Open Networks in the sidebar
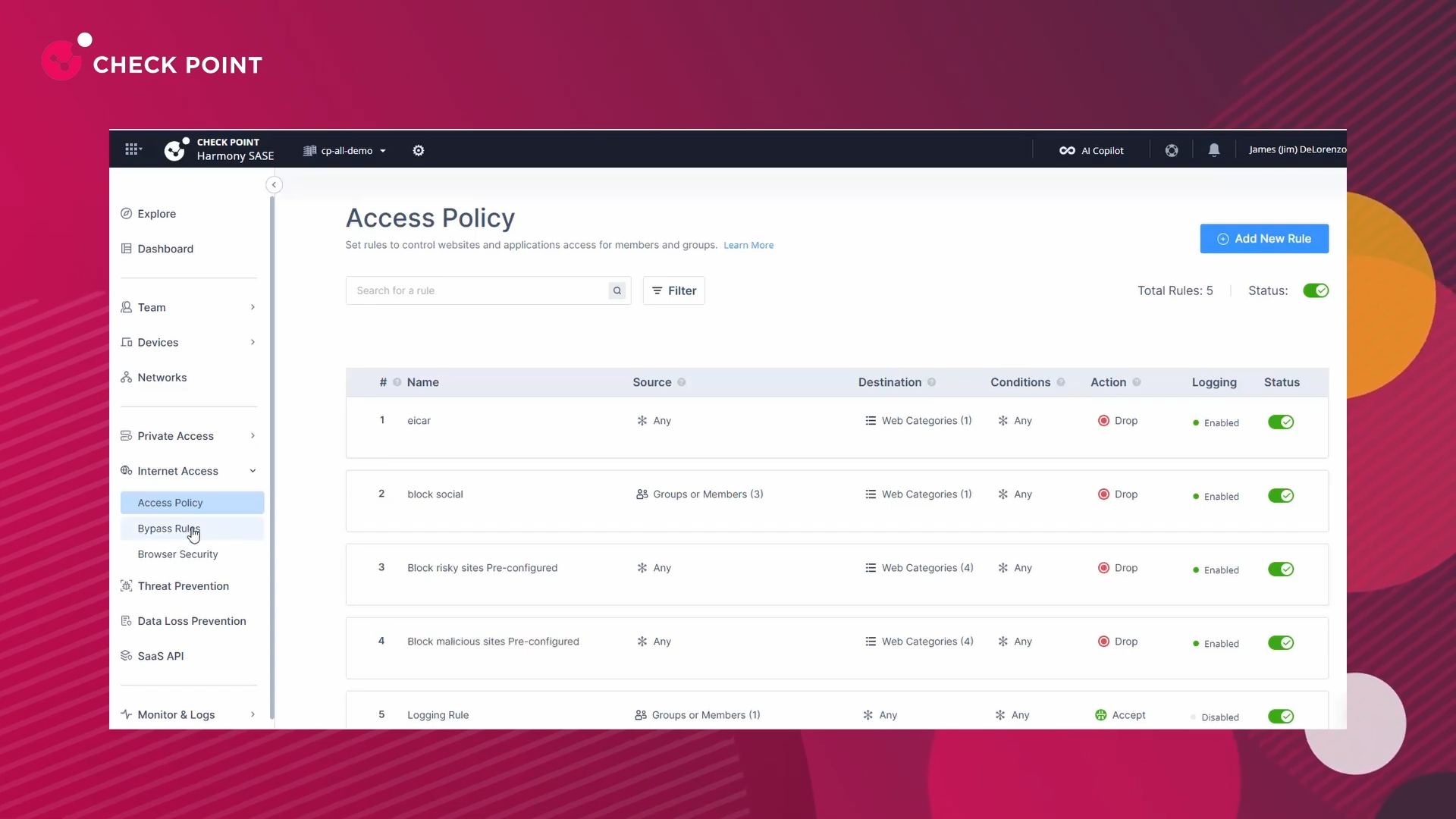The height and width of the screenshot is (819, 1456). pos(162,378)
